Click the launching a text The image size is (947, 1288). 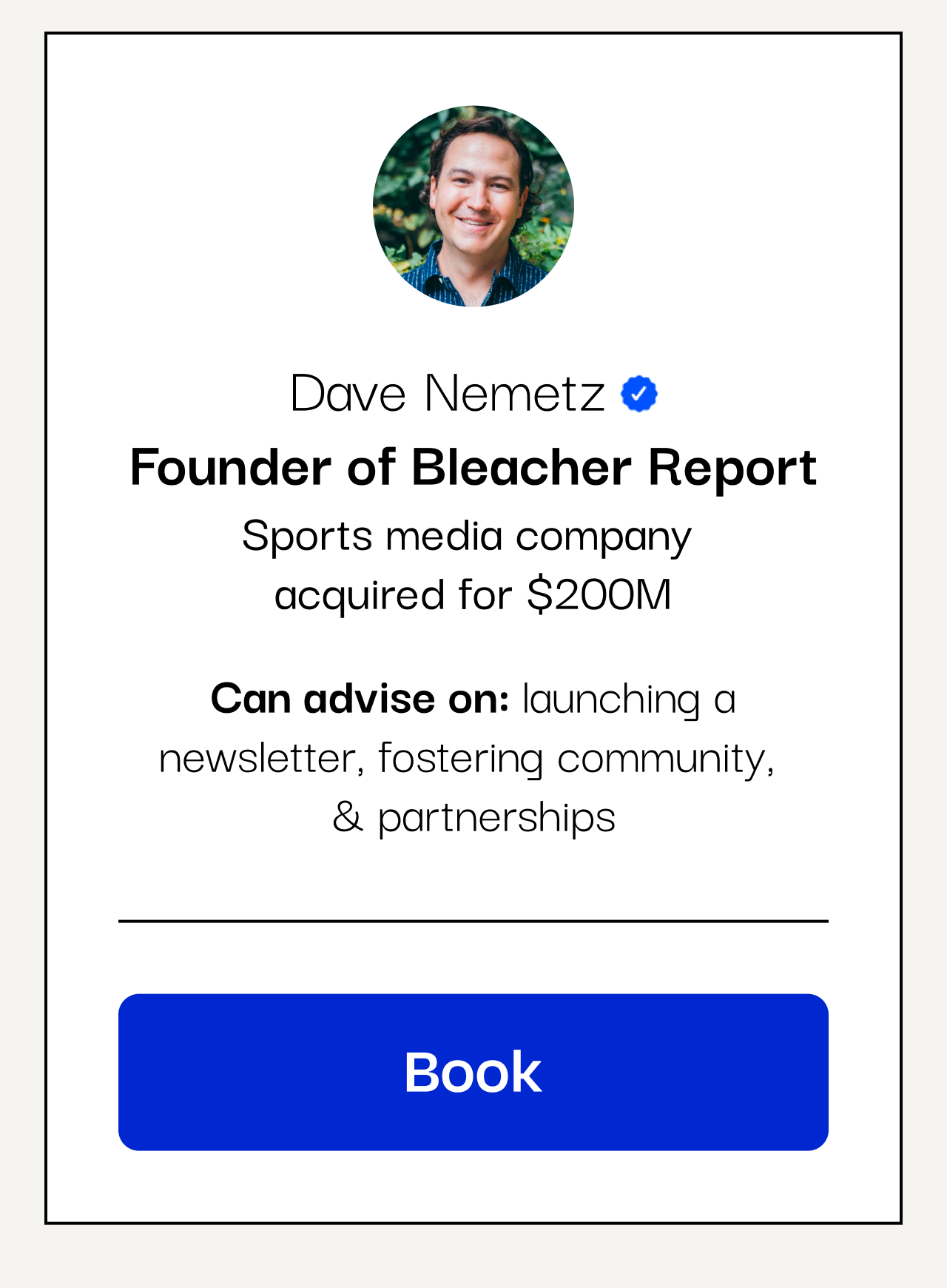(x=629, y=700)
